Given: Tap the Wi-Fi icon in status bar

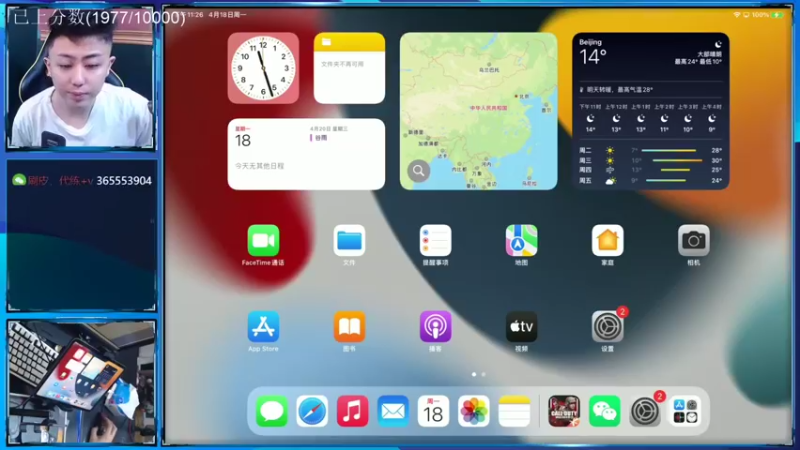Looking at the screenshot, I should pos(737,15).
